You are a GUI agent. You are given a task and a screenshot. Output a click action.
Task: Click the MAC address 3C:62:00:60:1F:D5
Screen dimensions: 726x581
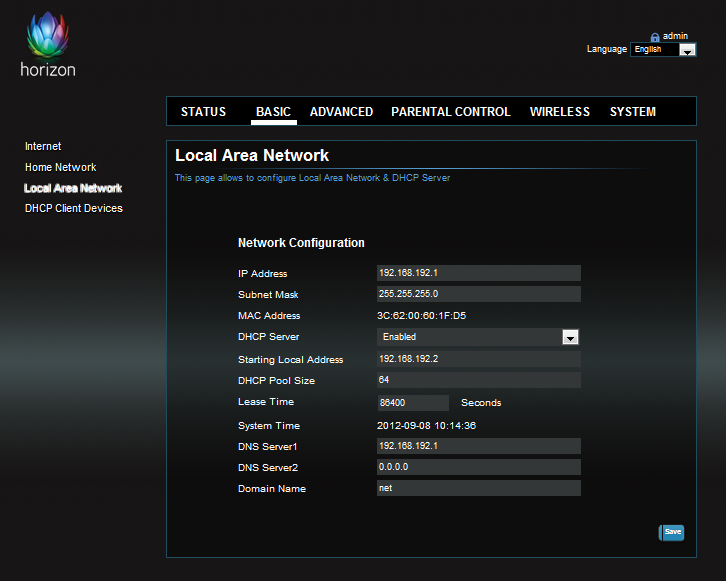click(x=421, y=316)
